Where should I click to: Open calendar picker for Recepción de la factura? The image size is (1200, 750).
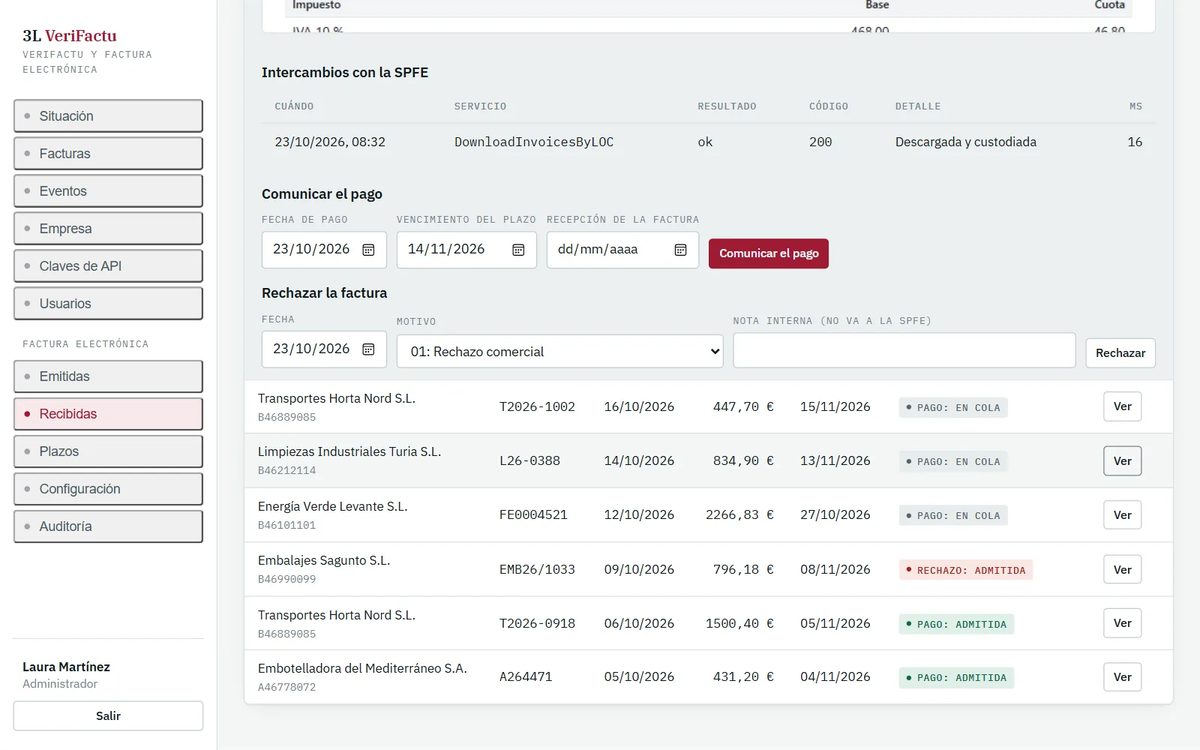(x=680, y=250)
